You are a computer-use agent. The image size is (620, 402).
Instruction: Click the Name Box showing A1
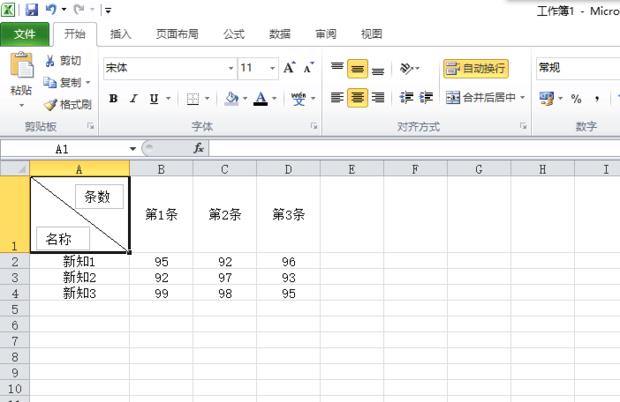(62, 148)
